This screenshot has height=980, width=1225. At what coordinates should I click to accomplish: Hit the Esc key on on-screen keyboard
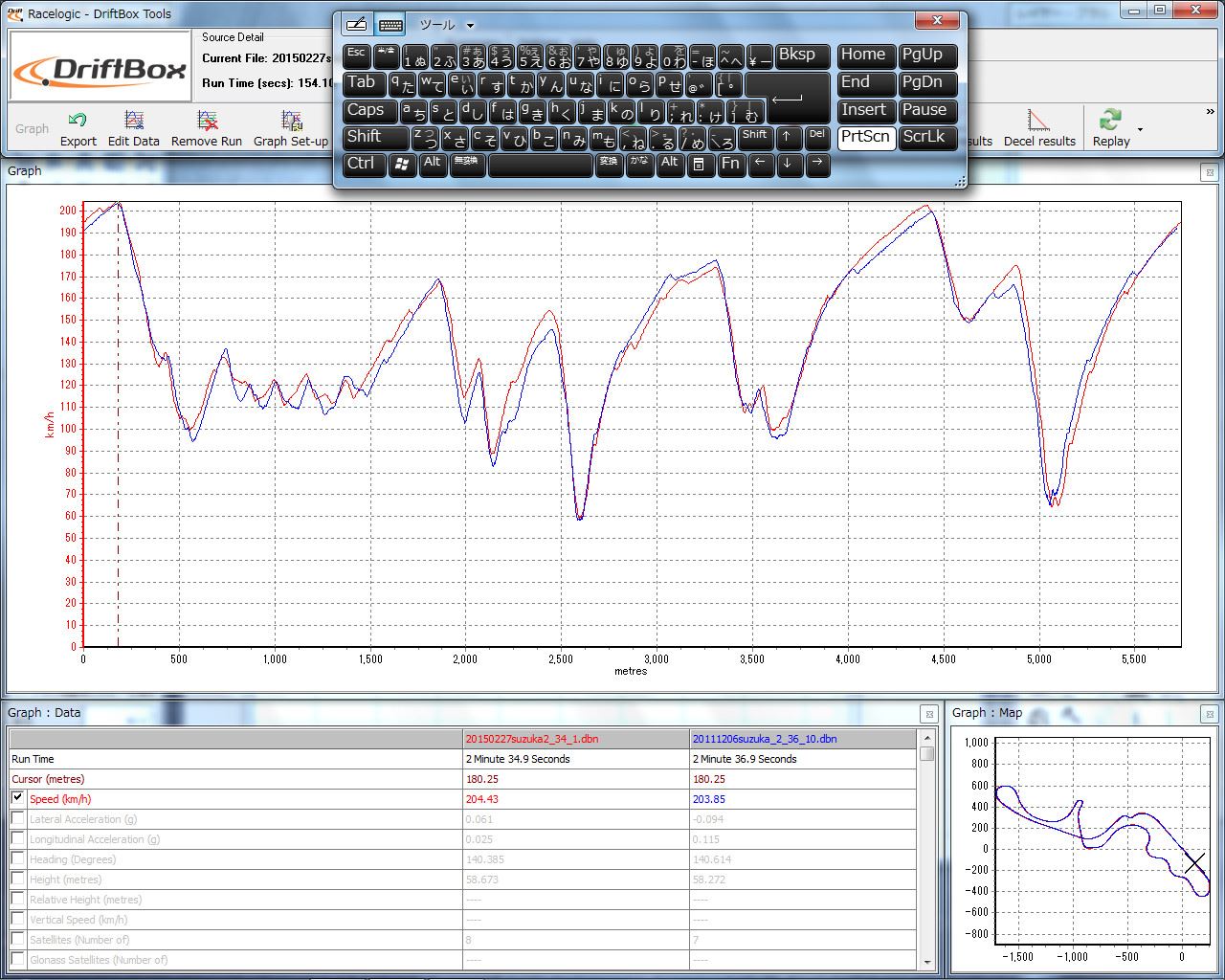click(x=356, y=56)
